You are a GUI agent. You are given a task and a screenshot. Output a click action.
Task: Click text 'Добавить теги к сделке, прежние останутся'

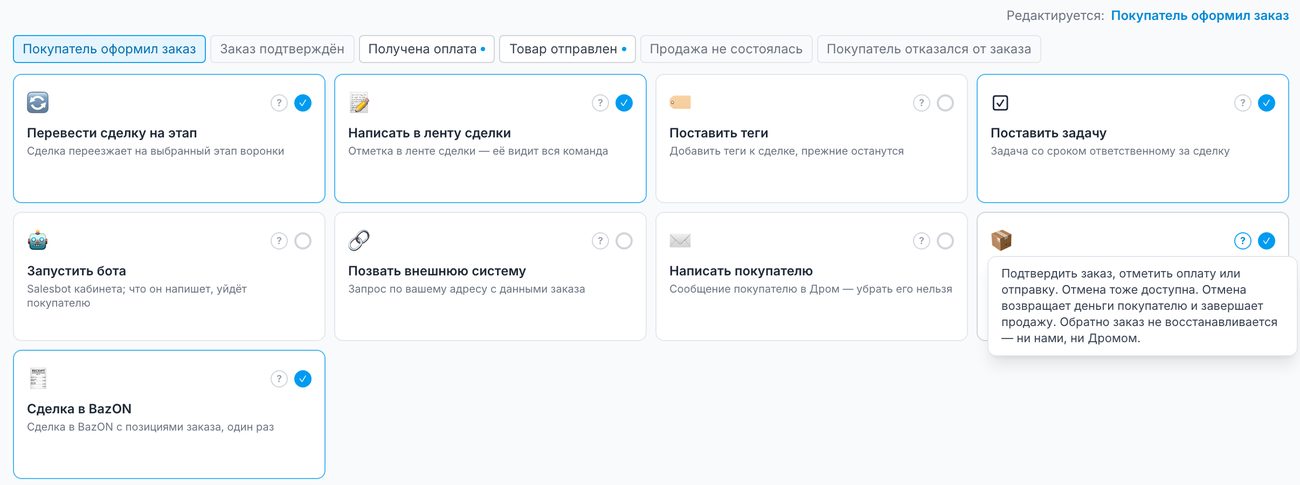[786, 152]
